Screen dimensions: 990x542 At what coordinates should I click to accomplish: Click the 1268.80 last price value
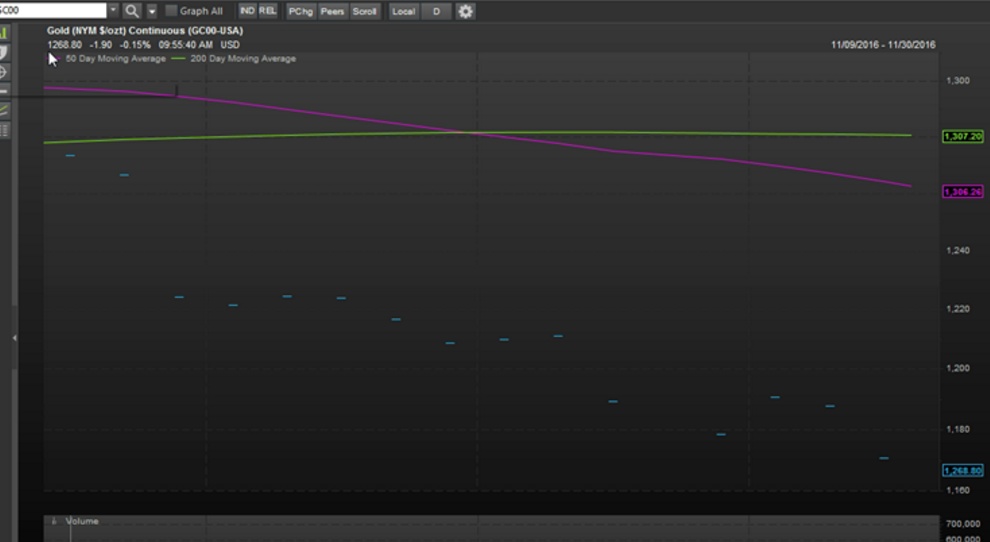tap(64, 45)
